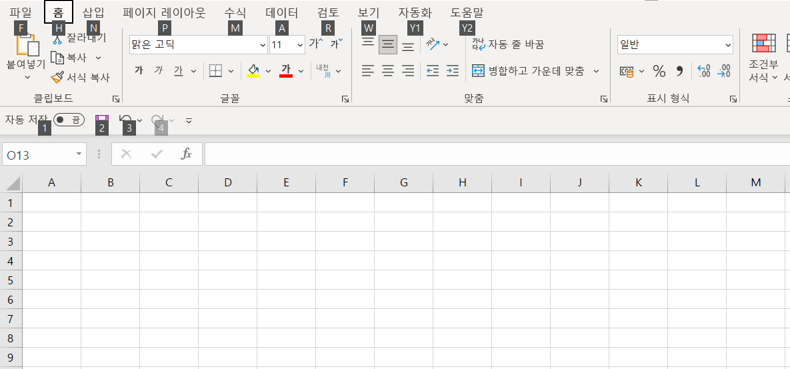Open the 파일 tab

[x=20, y=13]
